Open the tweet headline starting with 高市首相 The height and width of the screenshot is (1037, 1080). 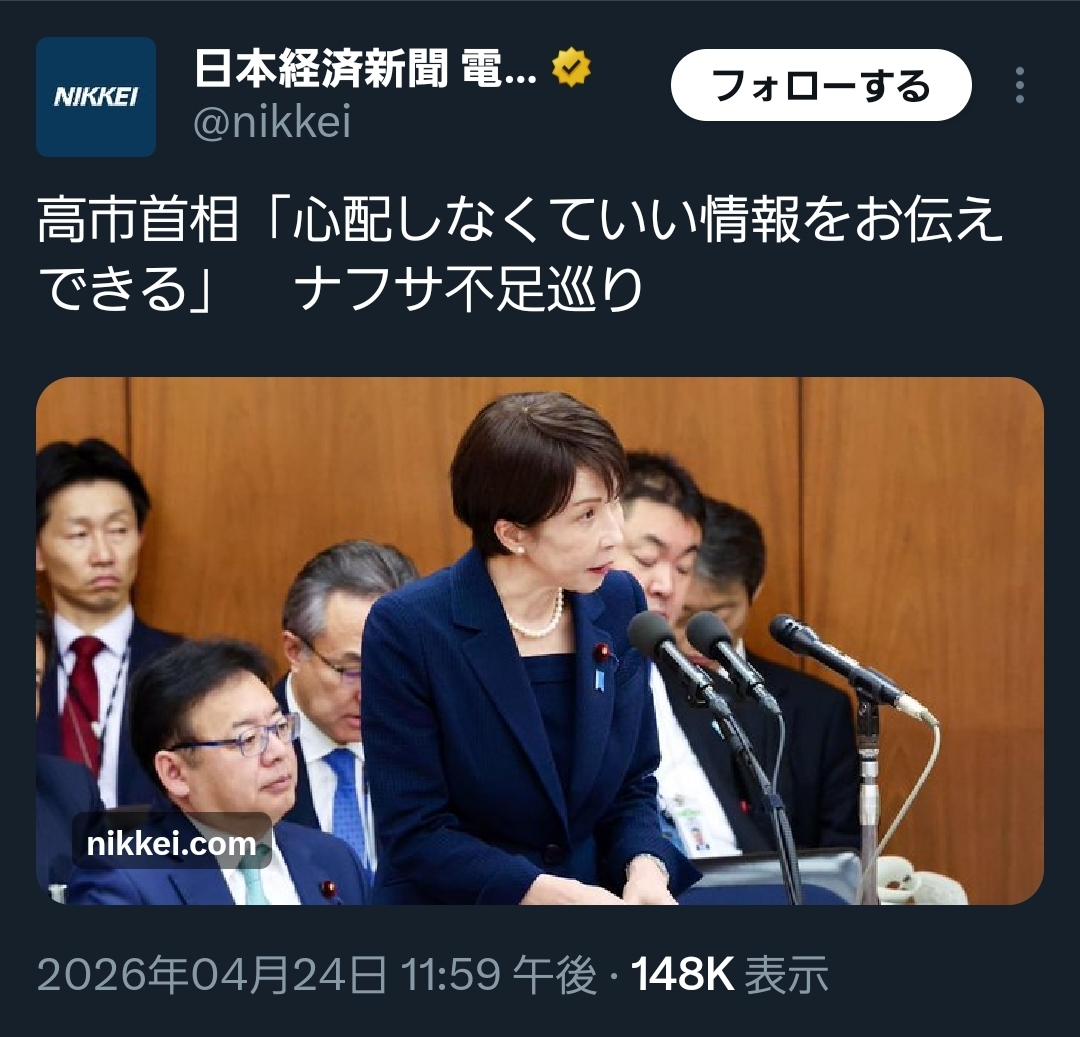pyautogui.click(x=519, y=253)
